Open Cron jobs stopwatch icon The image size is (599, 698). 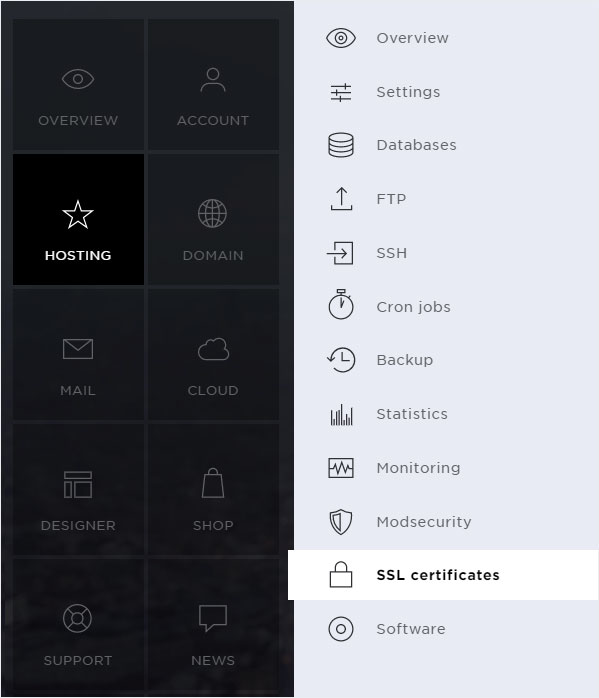click(341, 304)
